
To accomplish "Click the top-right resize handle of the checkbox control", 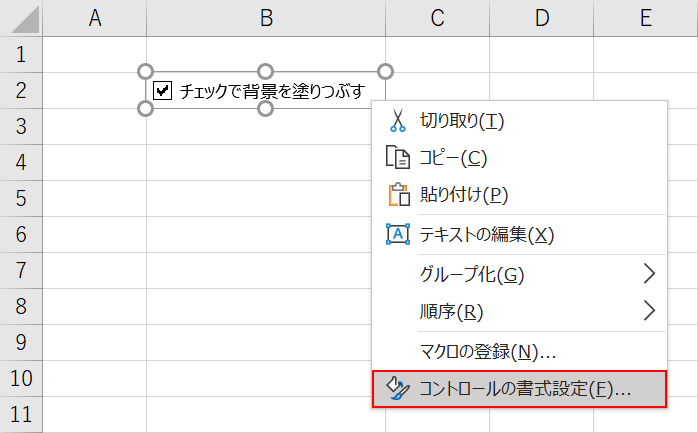I will click(386, 71).
